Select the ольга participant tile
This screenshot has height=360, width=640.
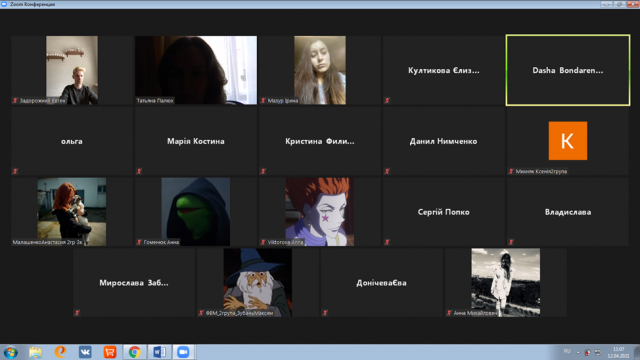tap(72, 141)
